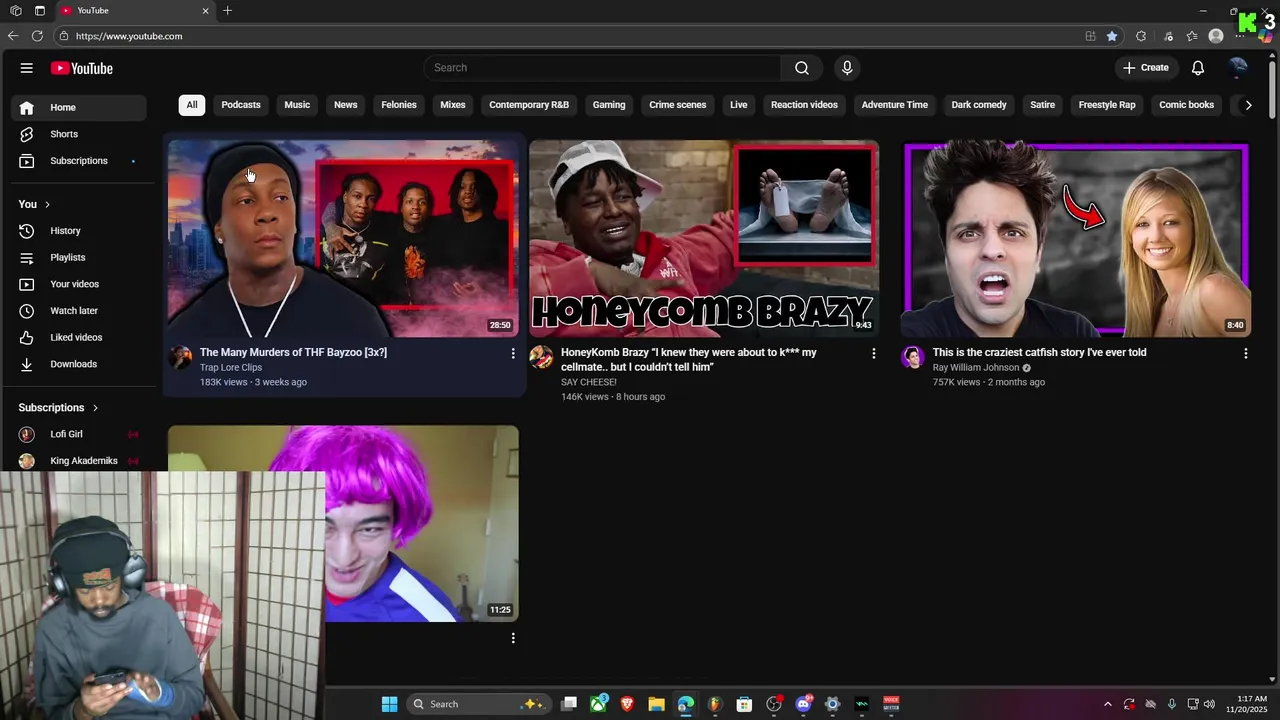Open Brave browser from the taskbar
The image size is (1280, 720).
pos(627,704)
